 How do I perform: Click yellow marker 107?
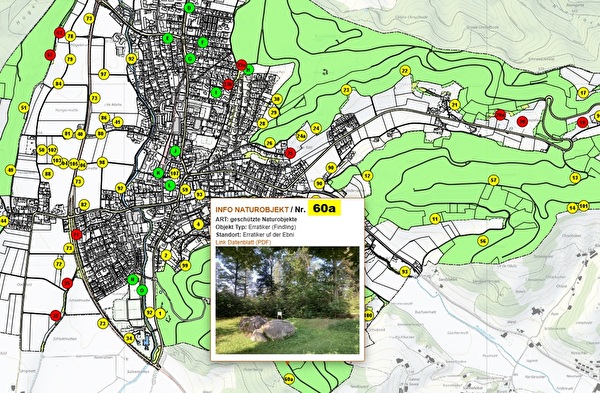point(174,173)
